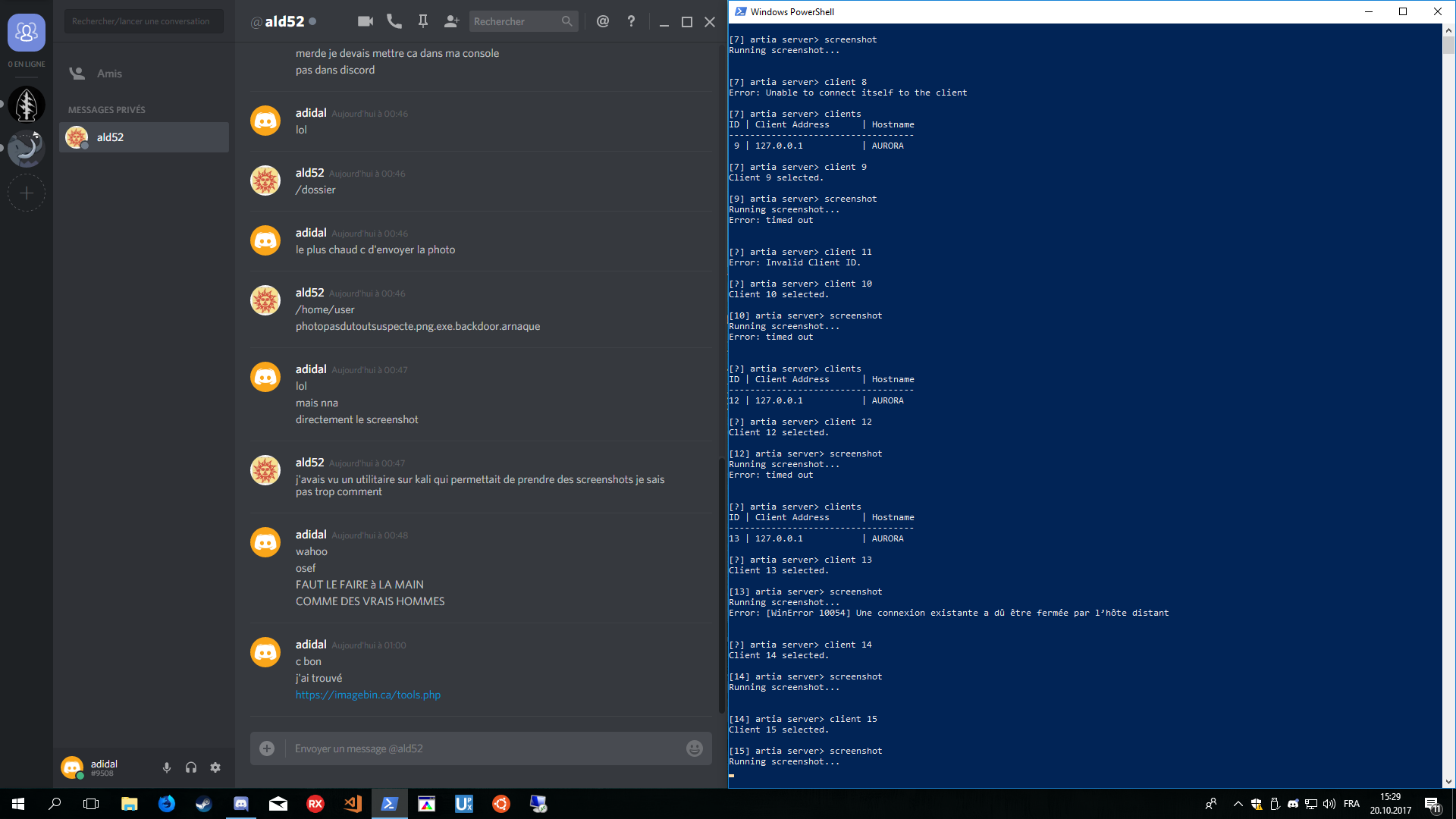This screenshot has height=819, width=1456.
Task: Click adidal avatar in user panel
Action: coord(72,767)
